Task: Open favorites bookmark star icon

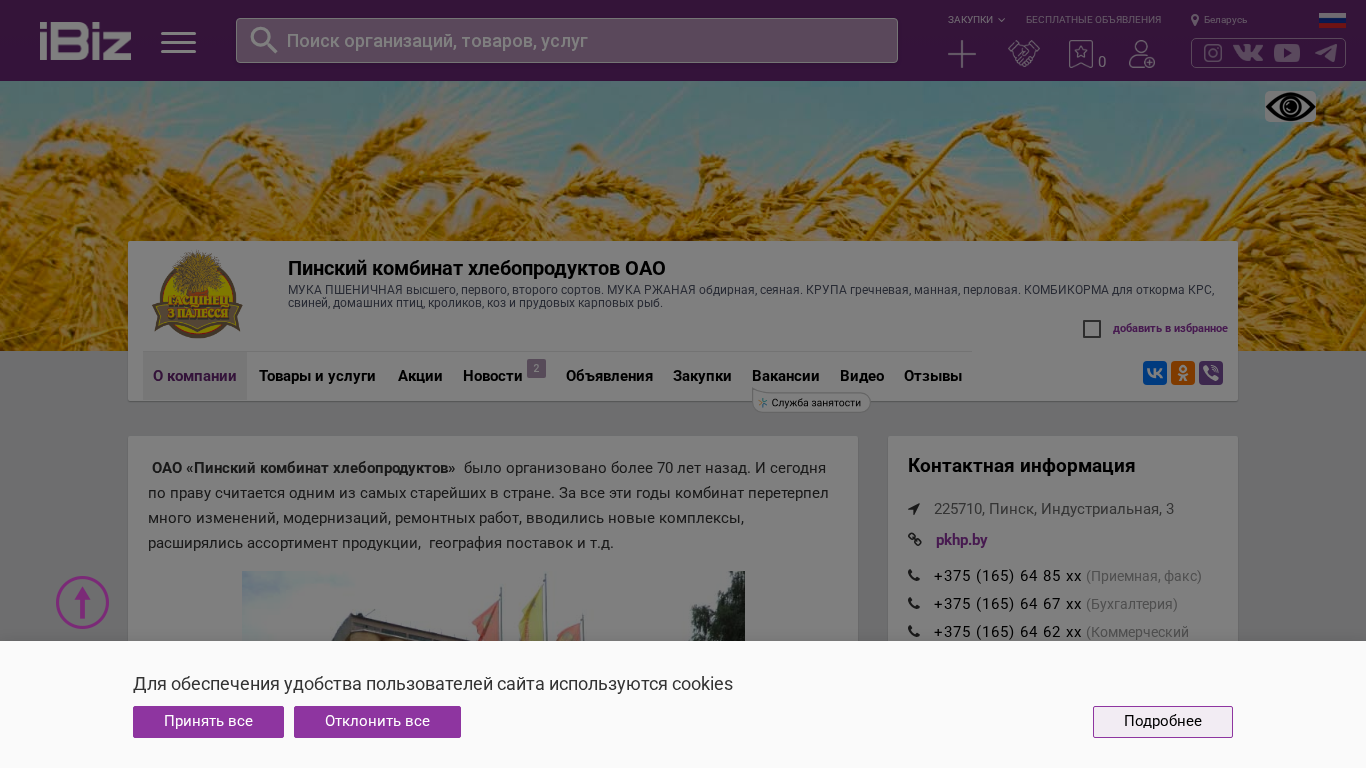Action: [1081, 54]
